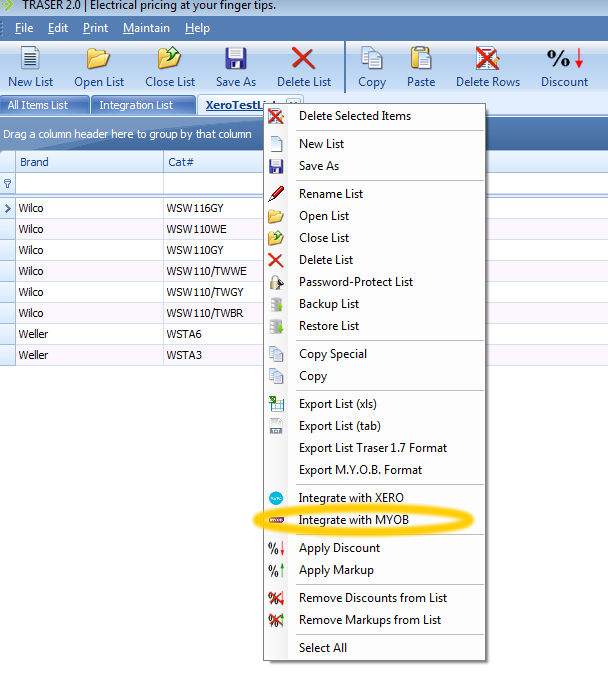Click the Rename List pencil icon
This screenshot has height=678, width=608.
(276, 194)
